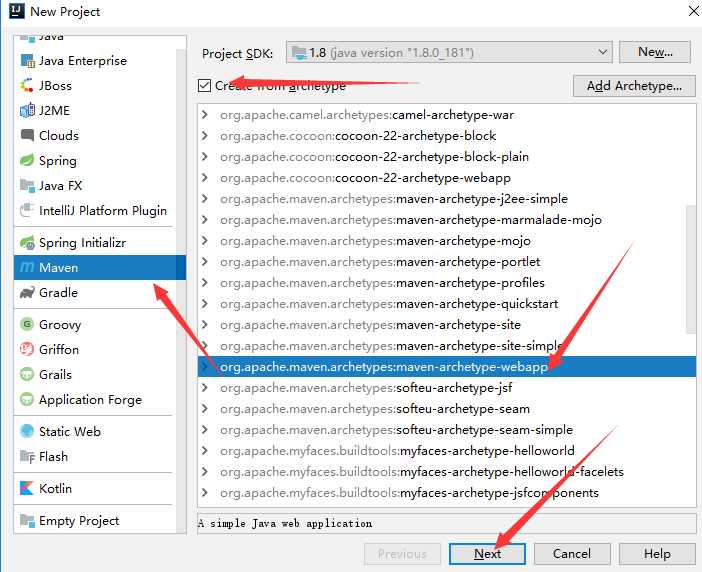Viewport: 702px width, 572px height.
Task: Expand softeu-archetype-jsf entry
Action: coord(205,388)
